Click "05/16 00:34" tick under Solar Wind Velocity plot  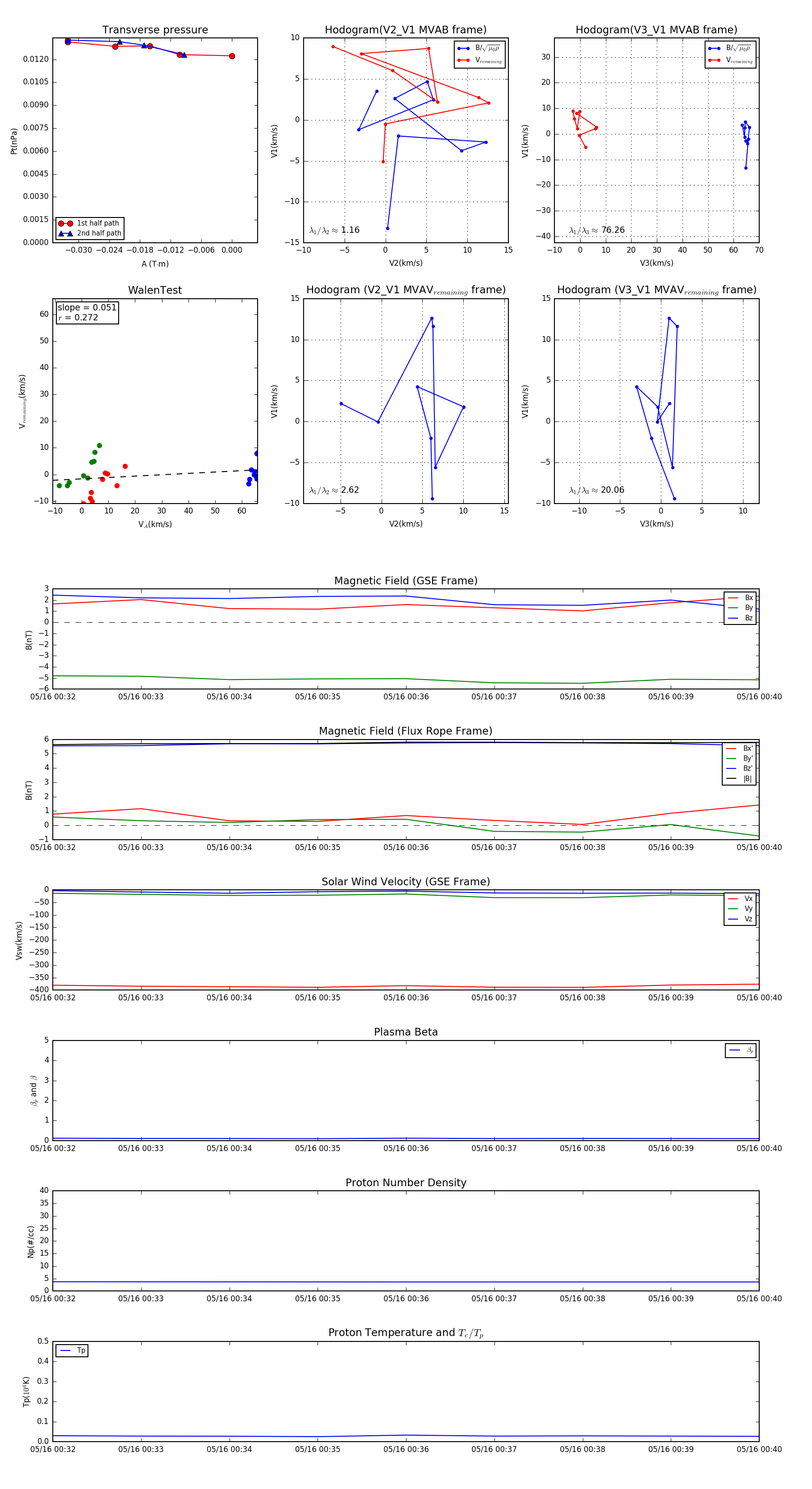pyautogui.click(x=230, y=998)
